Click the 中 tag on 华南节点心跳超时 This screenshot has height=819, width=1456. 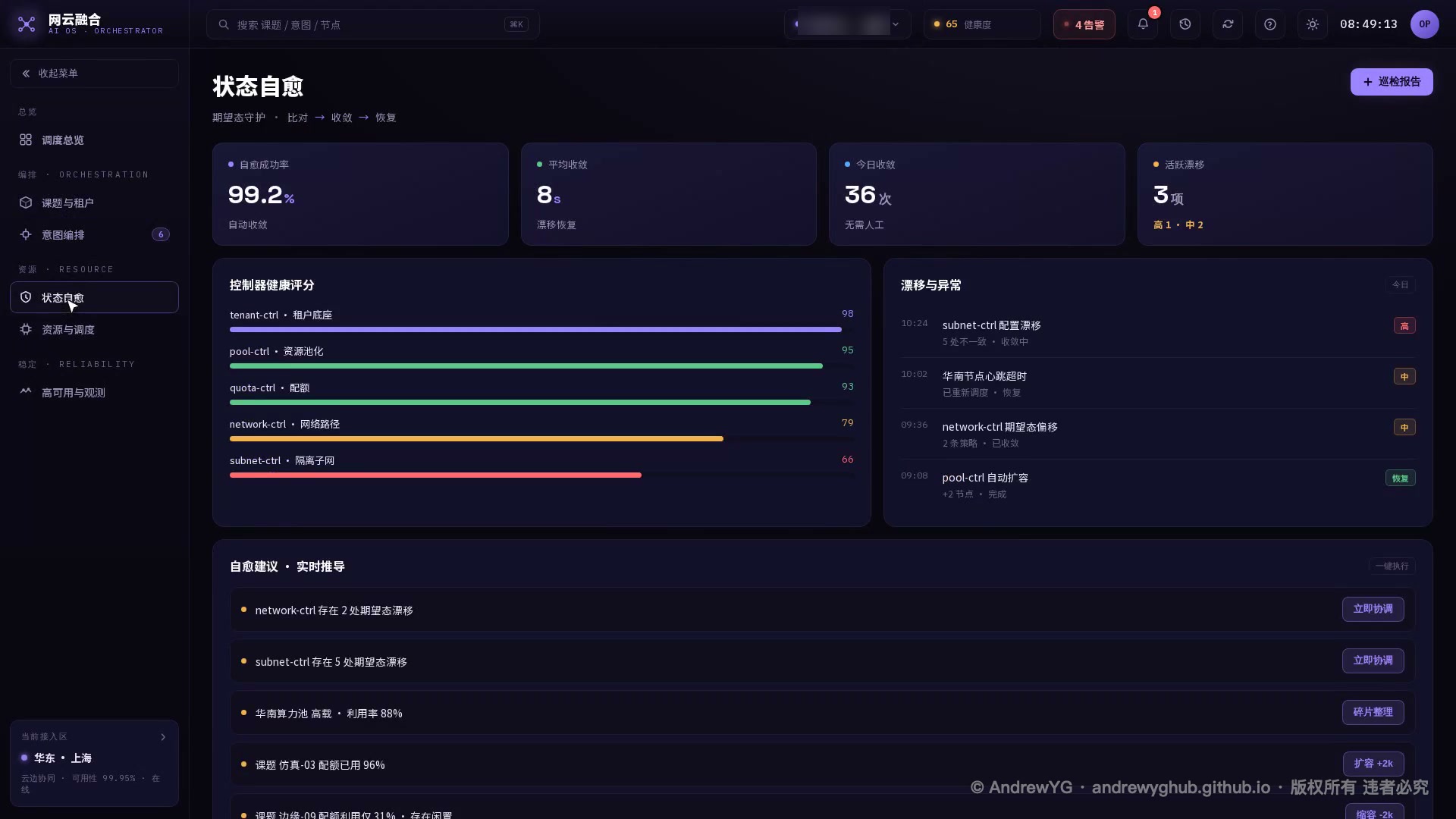point(1404,377)
